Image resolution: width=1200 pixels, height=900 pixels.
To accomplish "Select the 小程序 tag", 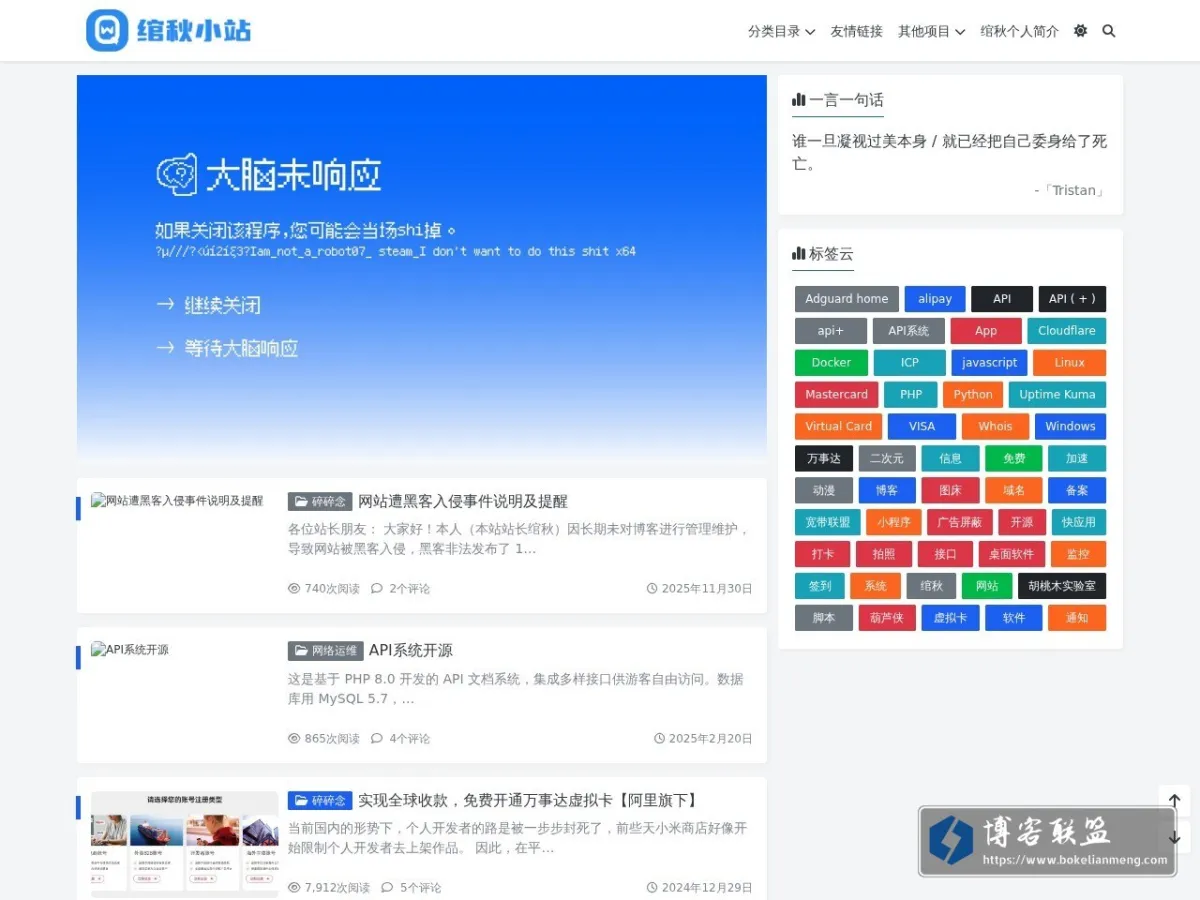I will 894,523.
